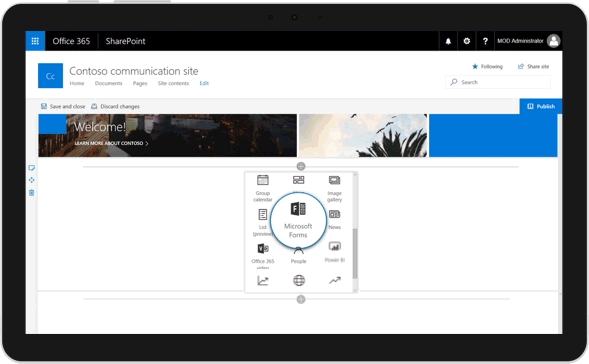This screenshot has height=364, width=589.
Task: Open Site contents in navigation
Action: point(173,83)
